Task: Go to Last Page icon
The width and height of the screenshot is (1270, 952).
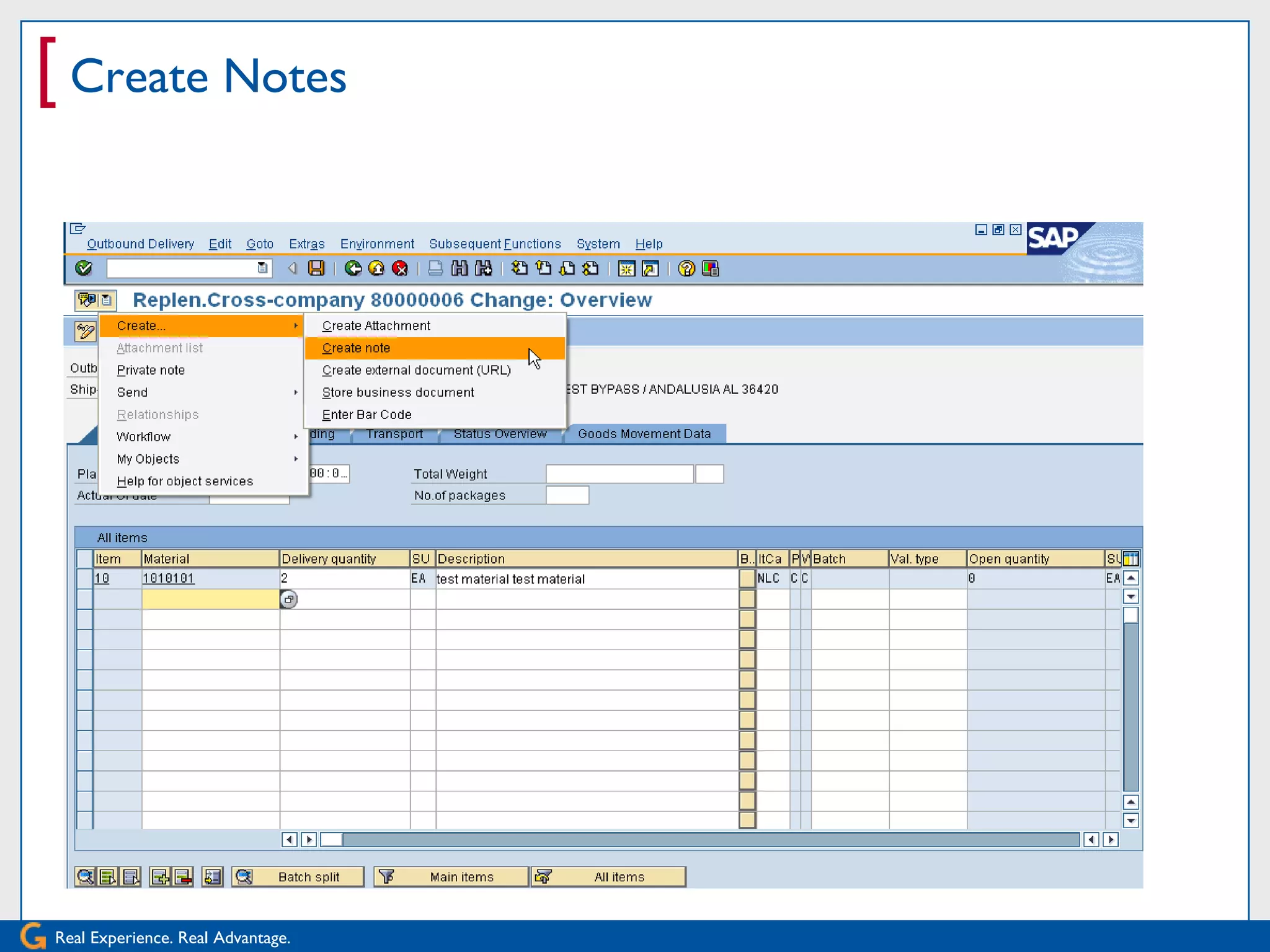Action: pos(590,268)
